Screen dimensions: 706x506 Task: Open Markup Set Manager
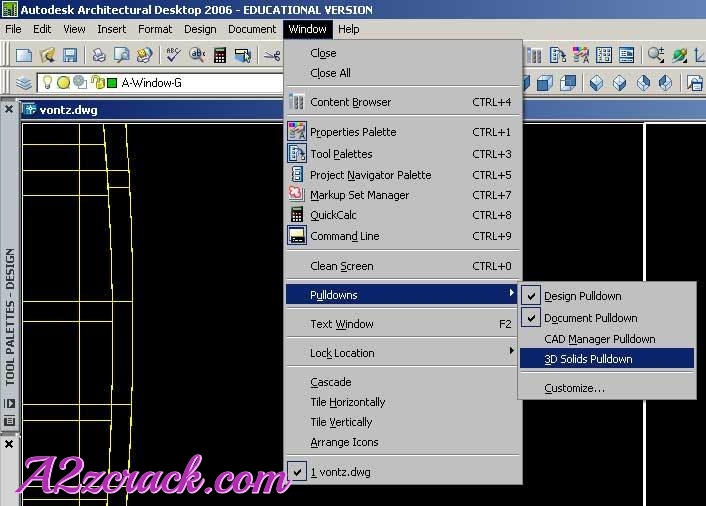tap(403, 195)
